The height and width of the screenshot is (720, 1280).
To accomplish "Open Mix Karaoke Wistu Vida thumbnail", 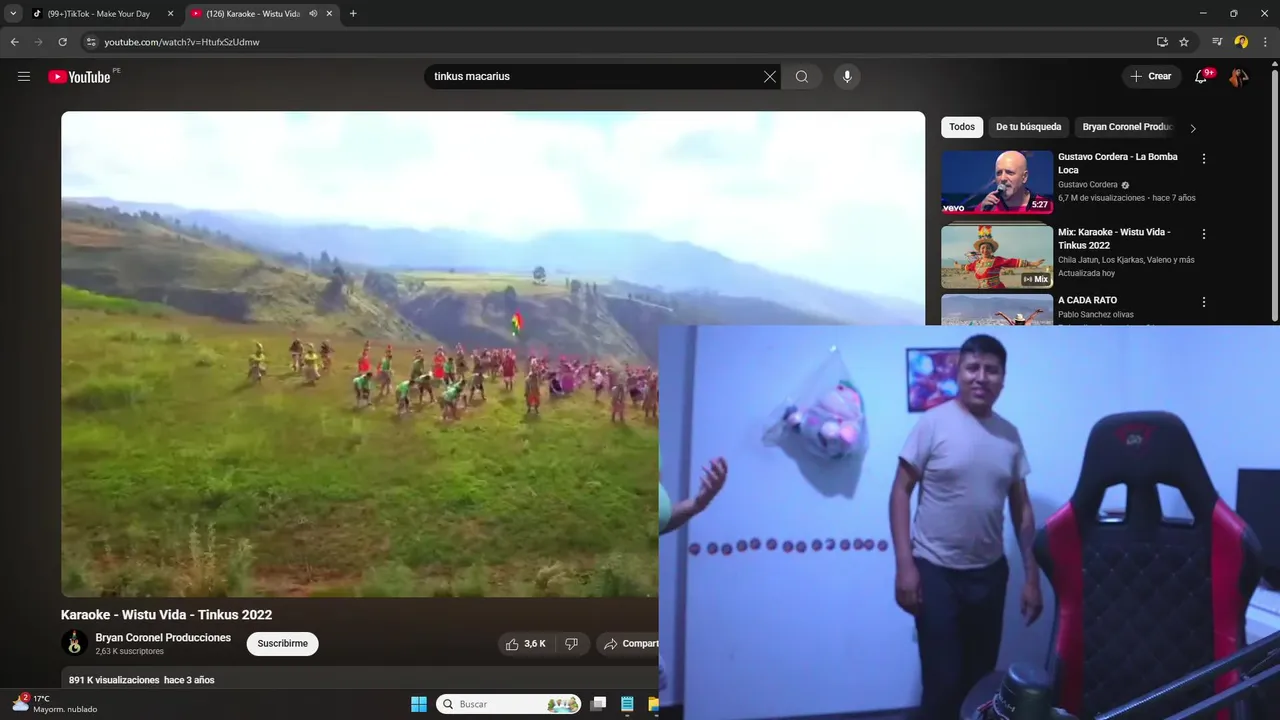I will tap(997, 257).
